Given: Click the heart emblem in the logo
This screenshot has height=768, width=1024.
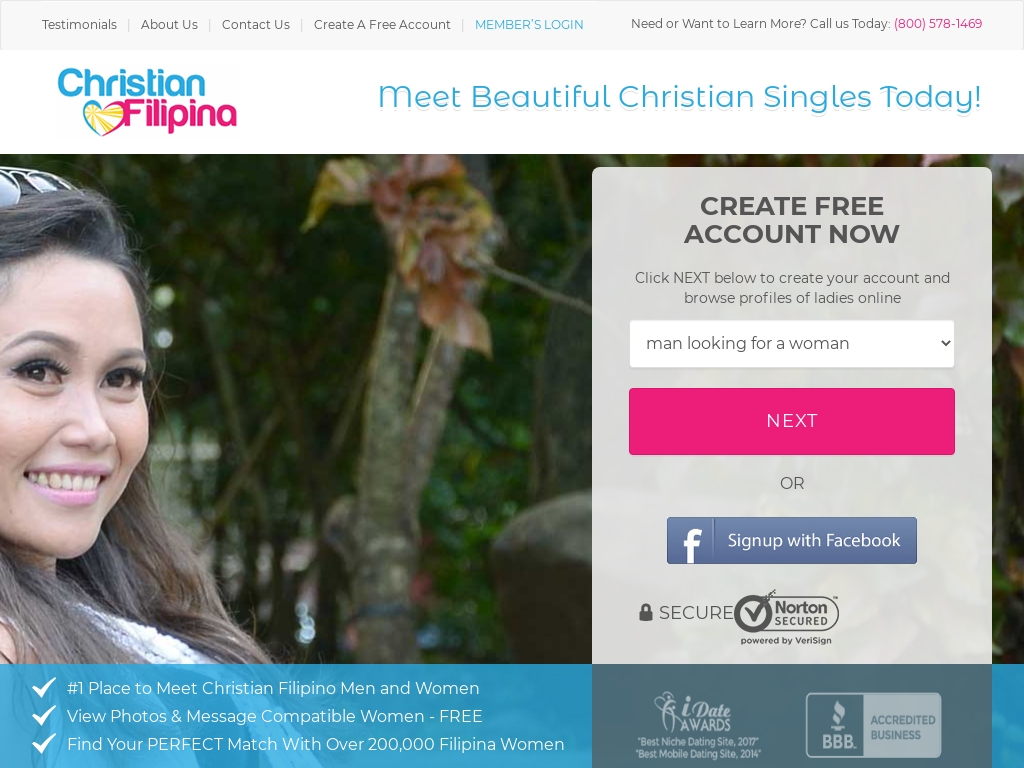Looking at the screenshot, I should (103, 118).
